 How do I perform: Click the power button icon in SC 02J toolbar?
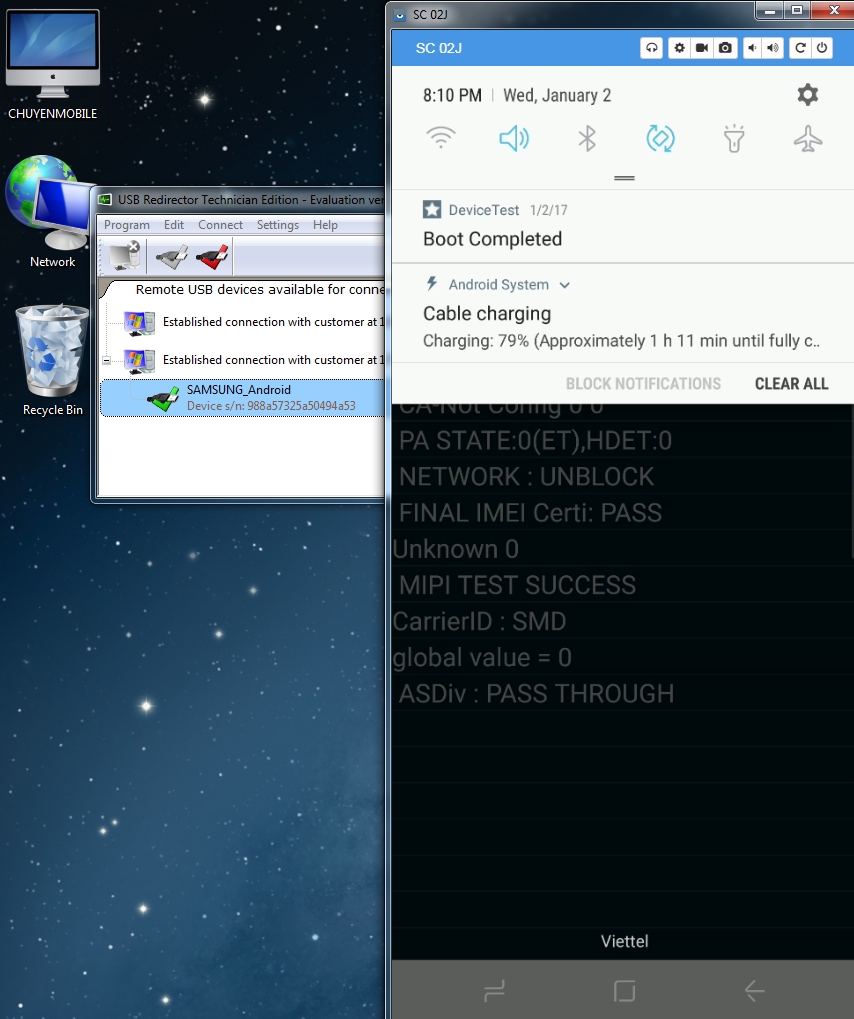(x=822, y=48)
